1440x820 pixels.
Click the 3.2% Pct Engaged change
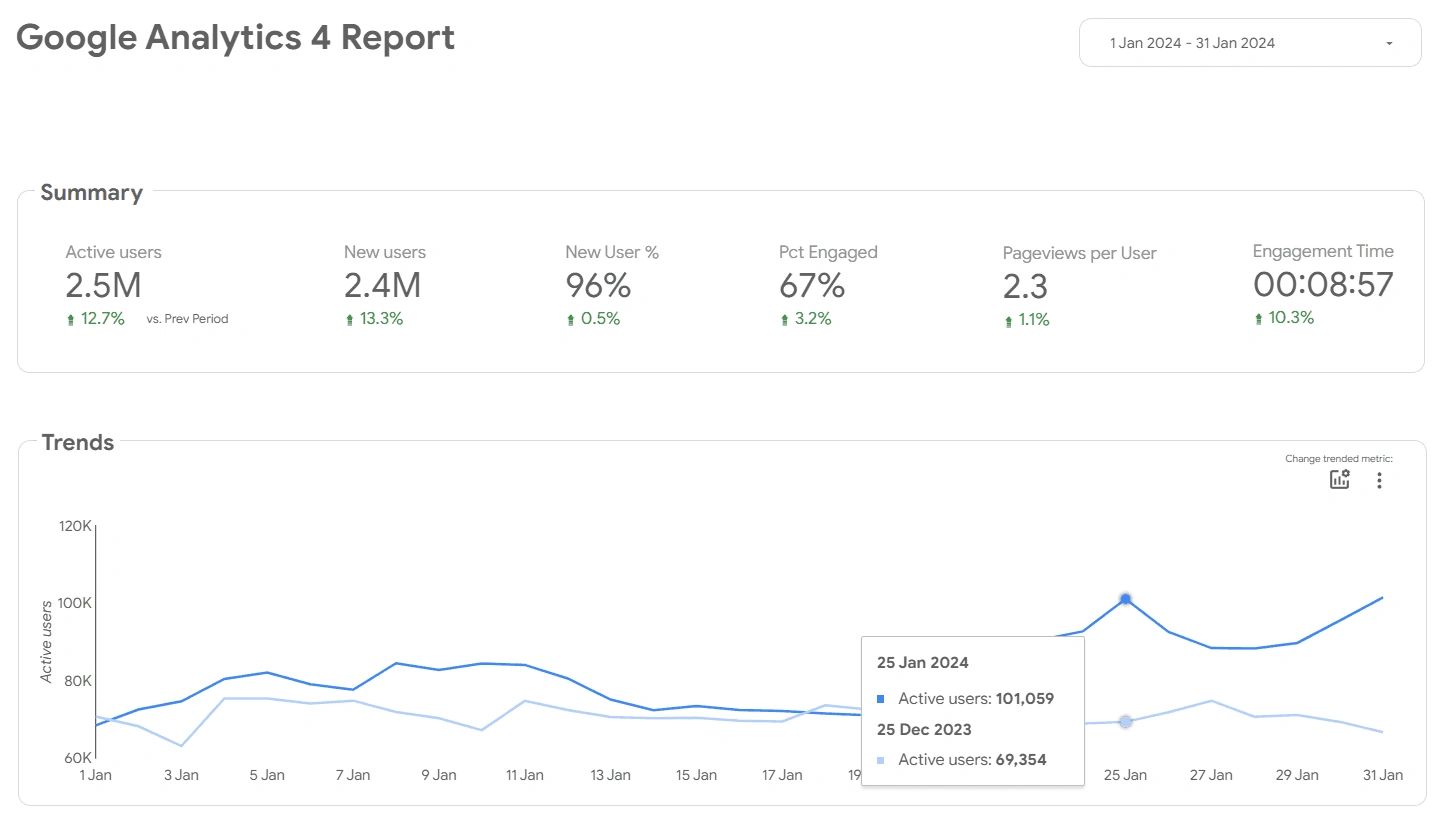tap(806, 319)
